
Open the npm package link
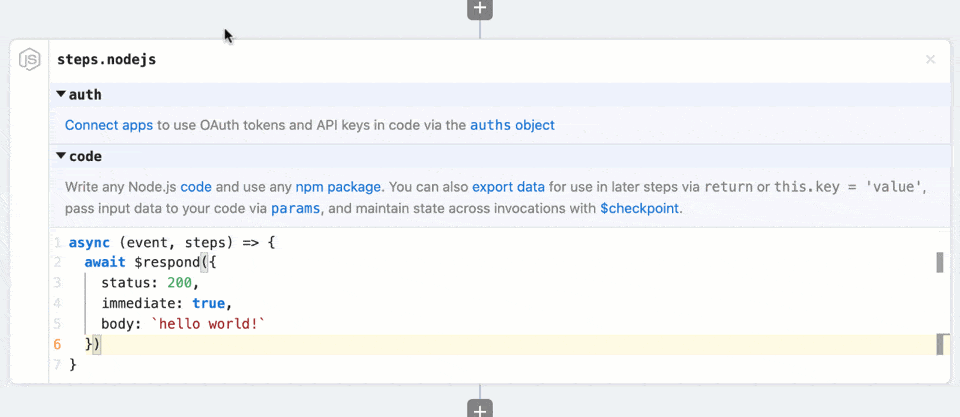[x=338, y=187]
